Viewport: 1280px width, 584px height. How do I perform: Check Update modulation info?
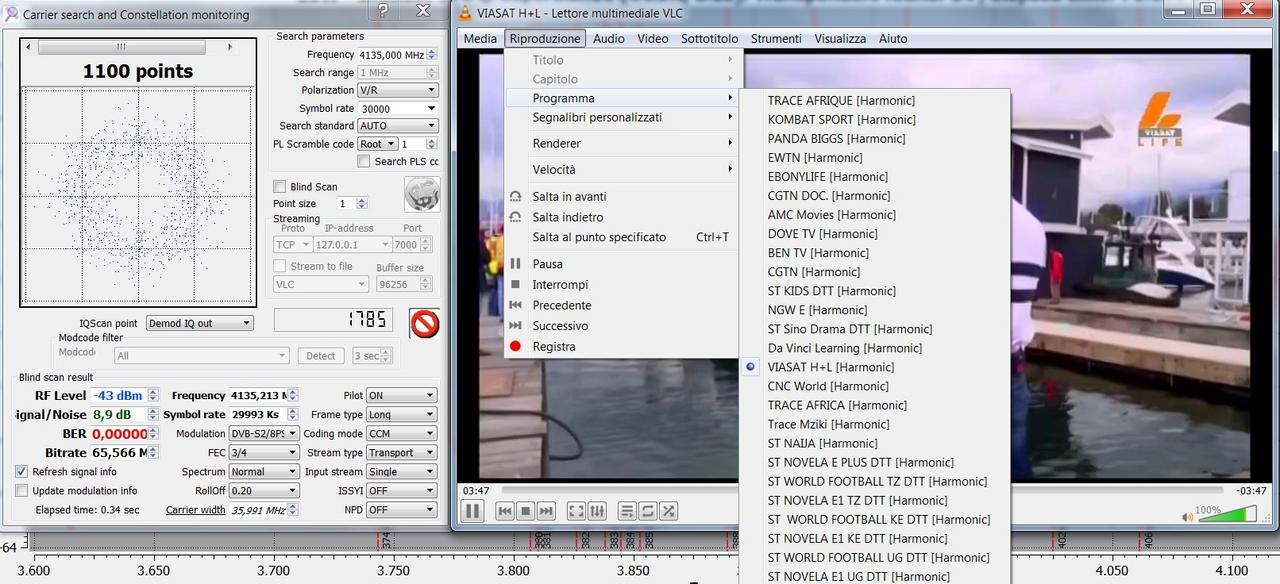click(x=22, y=490)
